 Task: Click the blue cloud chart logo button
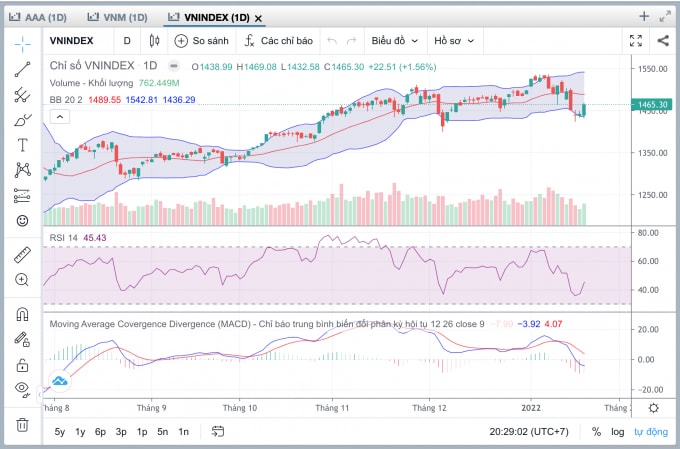tap(60, 381)
